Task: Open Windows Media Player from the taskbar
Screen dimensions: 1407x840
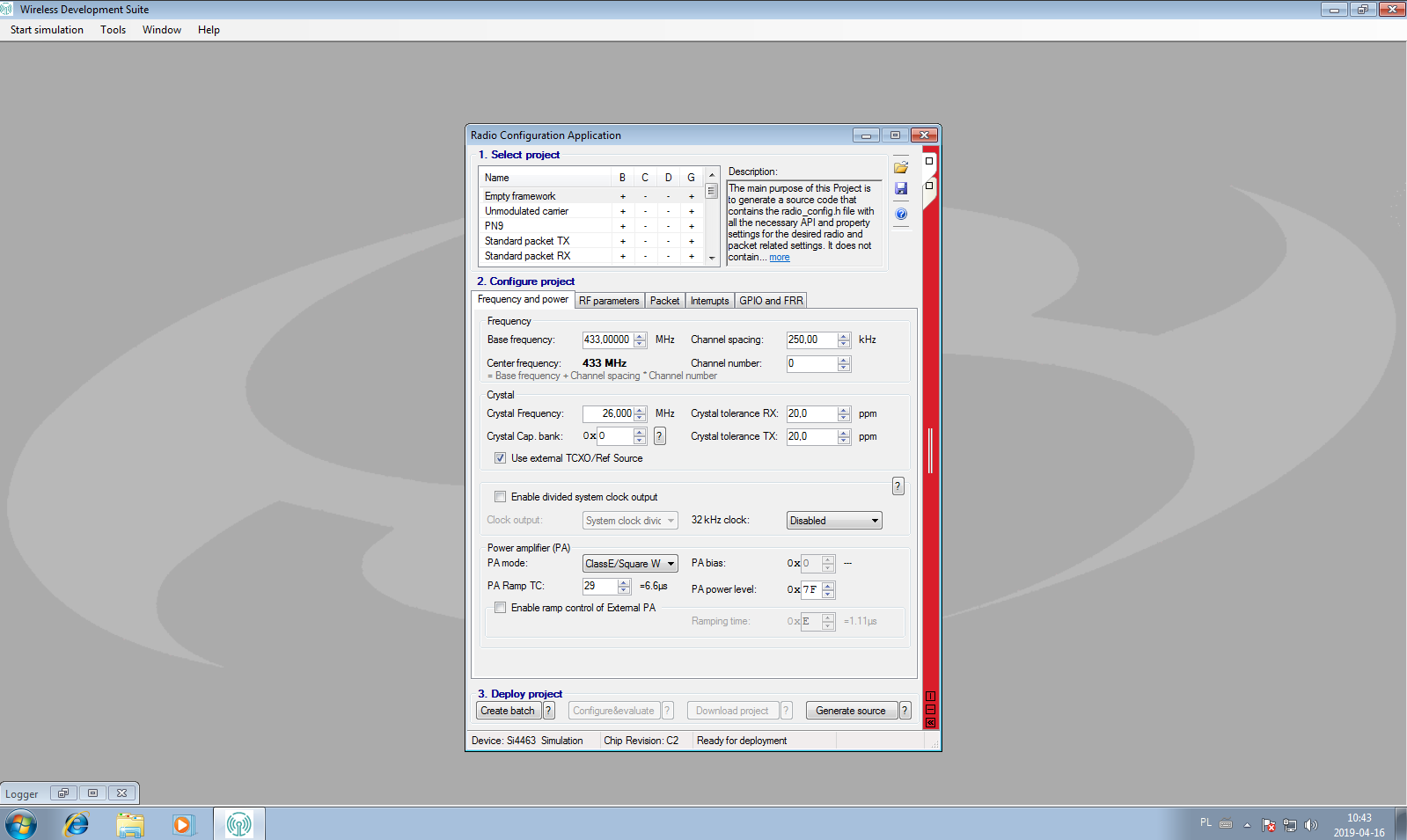Action: tap(183, 824)
